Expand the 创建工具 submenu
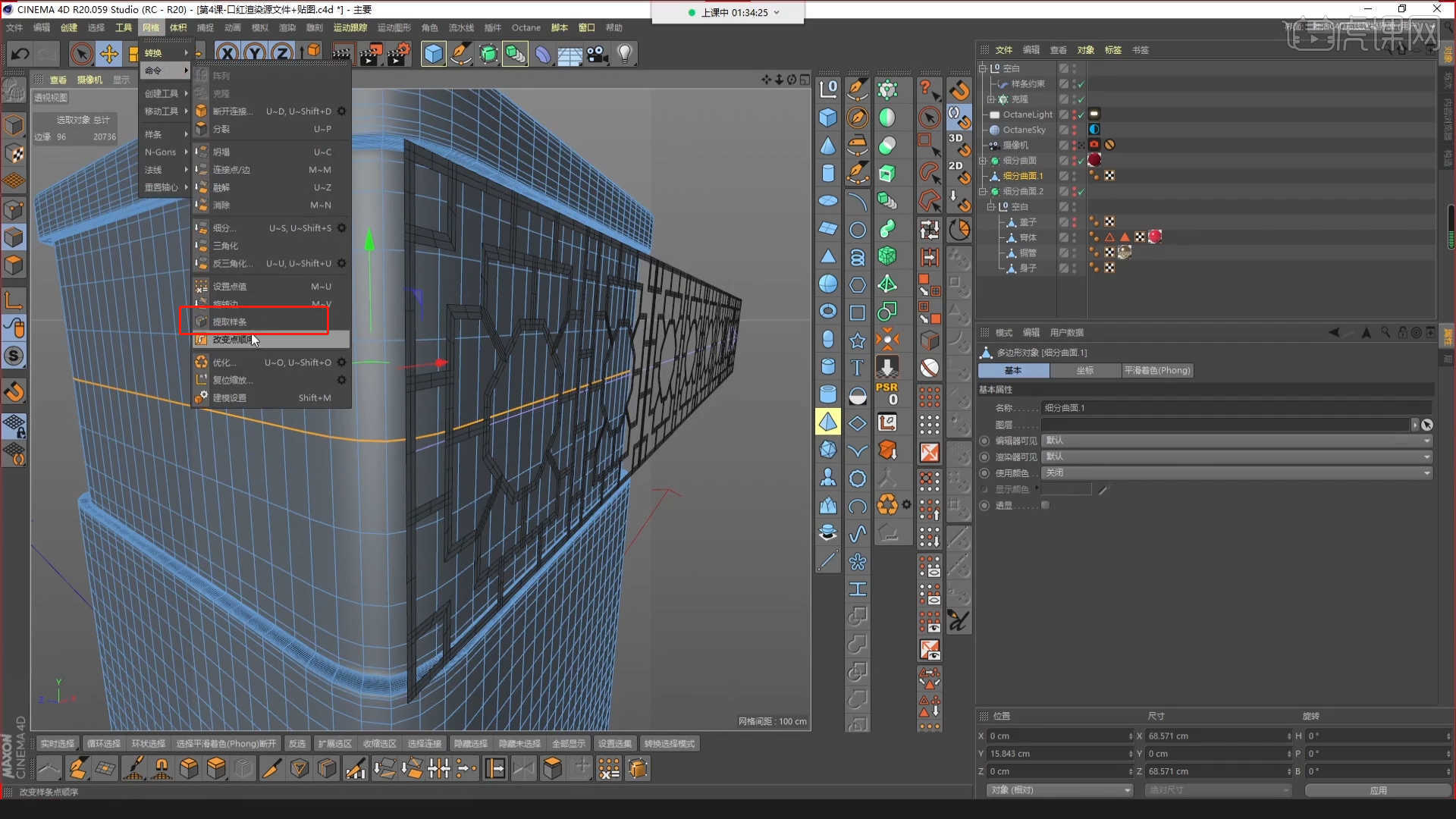The height and width of the screenshot is (819, 1456). (x=165, y=93)
